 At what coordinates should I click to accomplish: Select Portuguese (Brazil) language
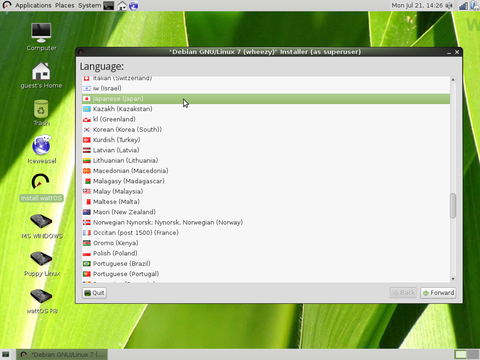click(266, 264)
